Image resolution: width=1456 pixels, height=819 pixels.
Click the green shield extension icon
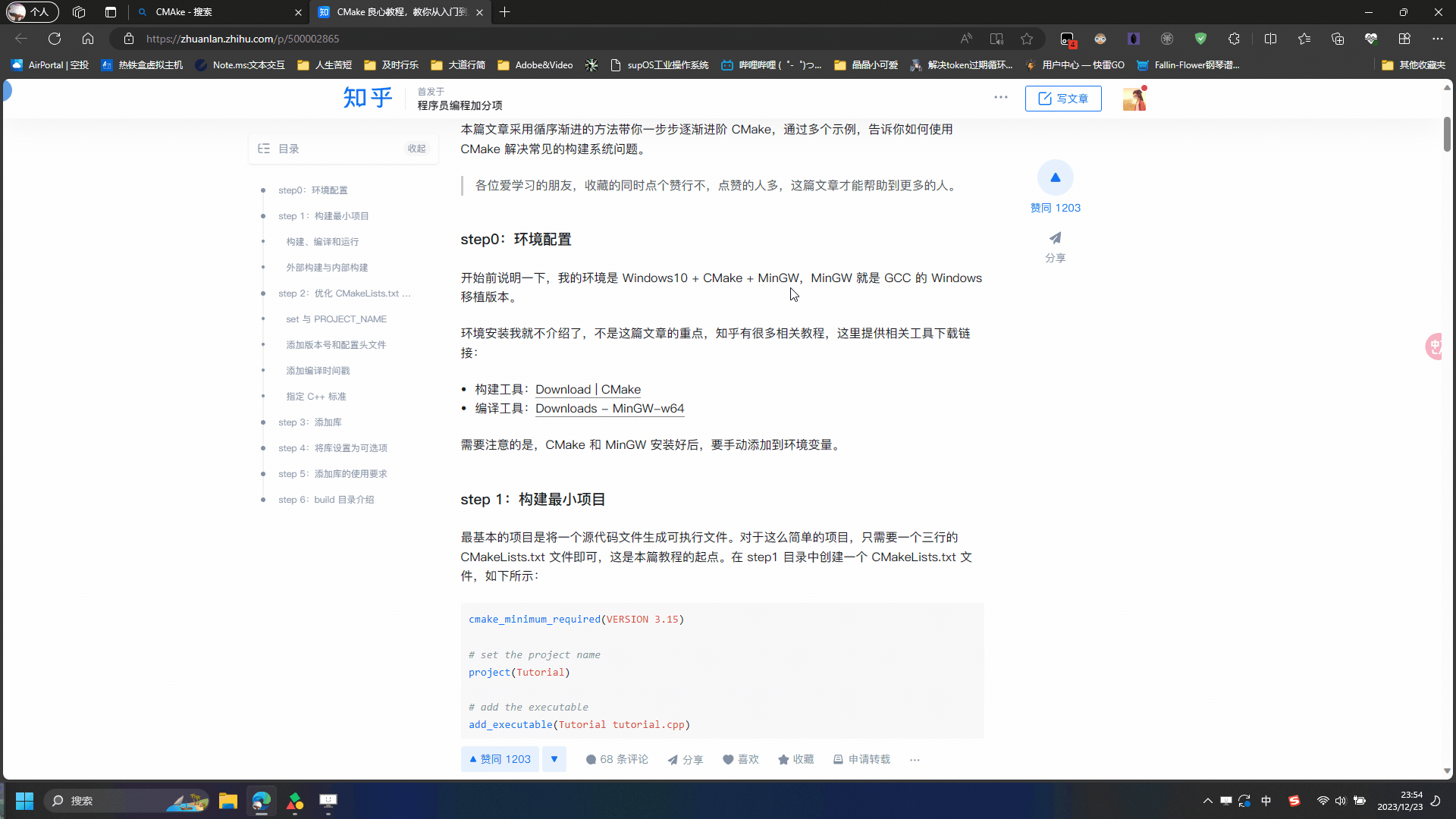coord(1200,39)
